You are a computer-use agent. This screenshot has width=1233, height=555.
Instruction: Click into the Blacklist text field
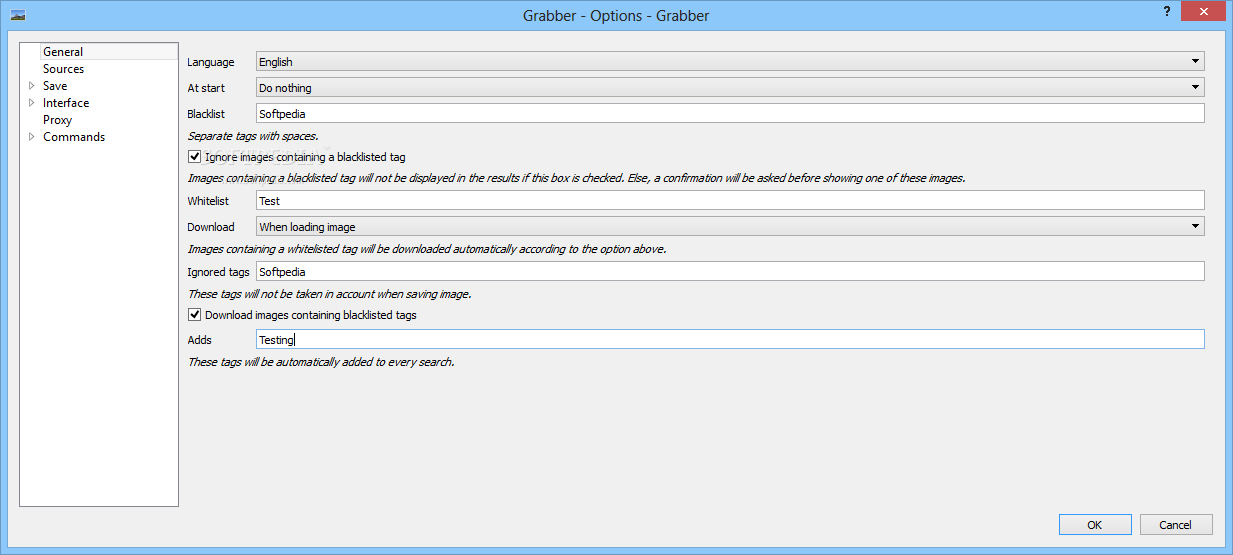[x=730, y=114]
